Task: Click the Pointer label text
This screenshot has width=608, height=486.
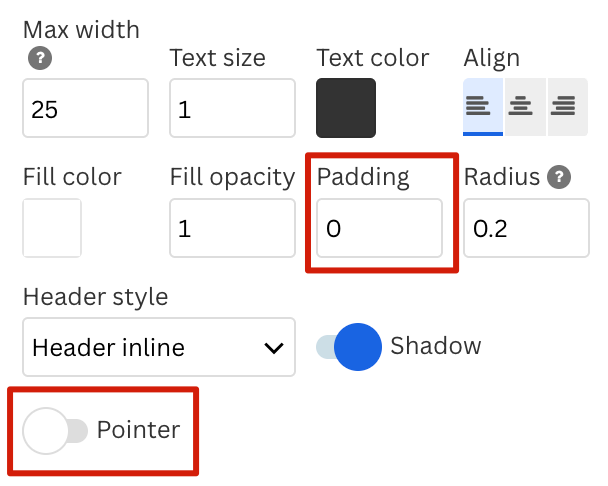Action: [x=138, y=431]
